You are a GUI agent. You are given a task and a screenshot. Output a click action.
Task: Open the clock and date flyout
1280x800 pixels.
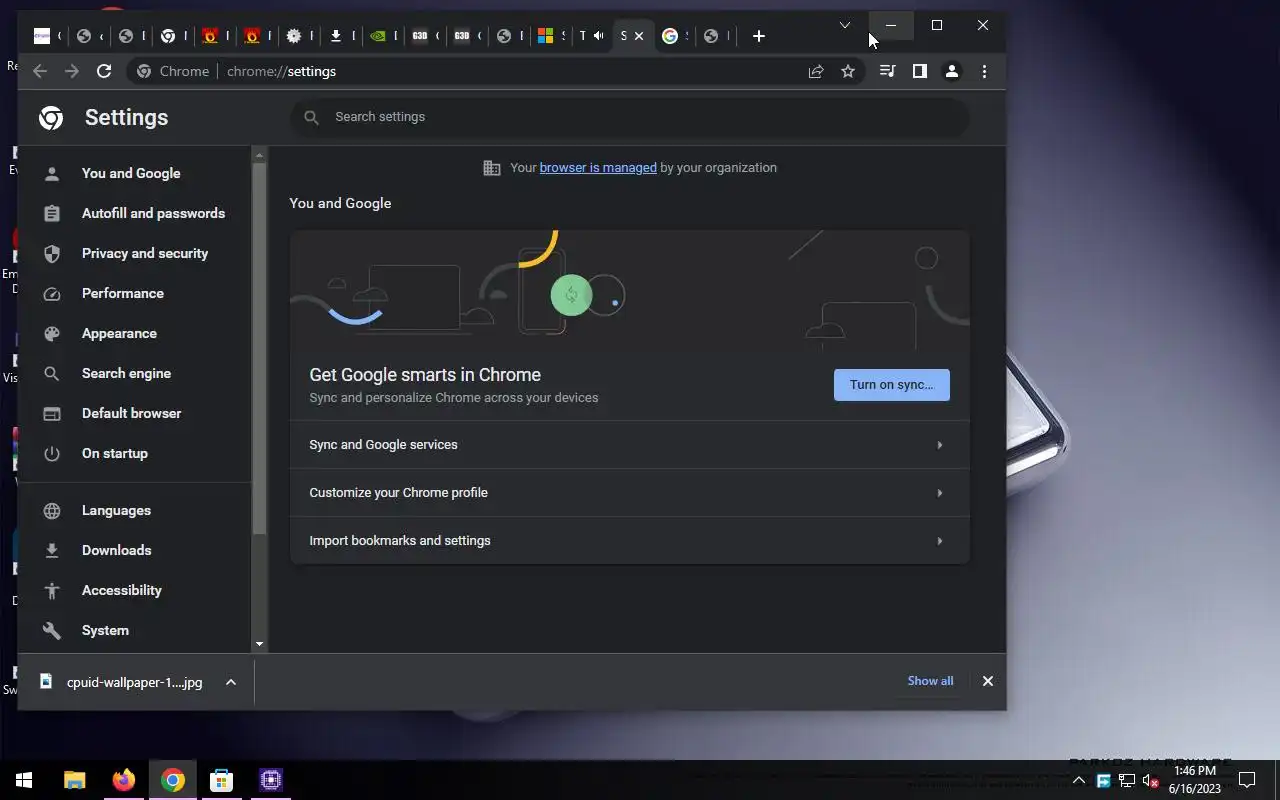(x=1195, y=780)
